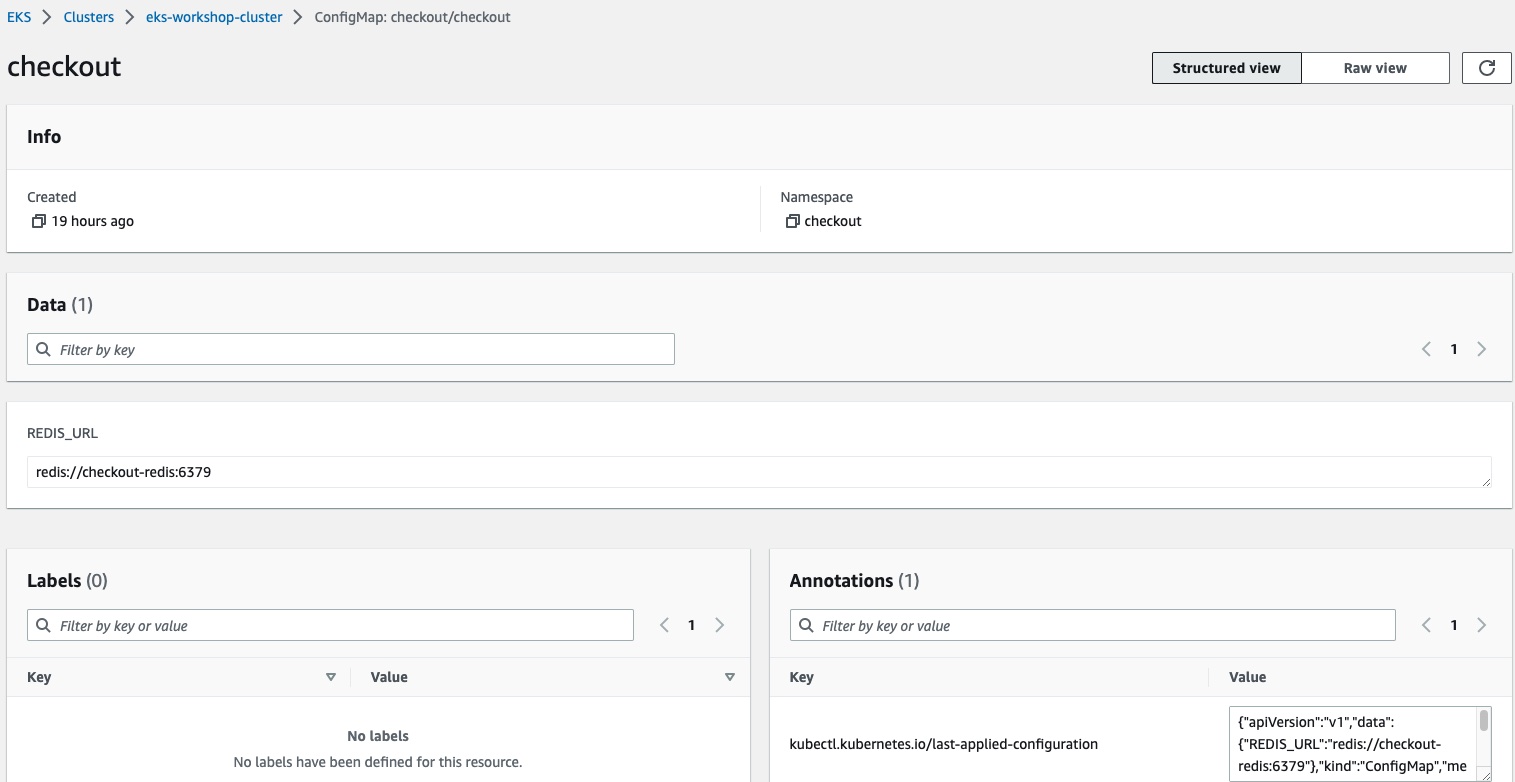Click the Labels filter by key or value field

pyautogui.click(x=340, y=625)
